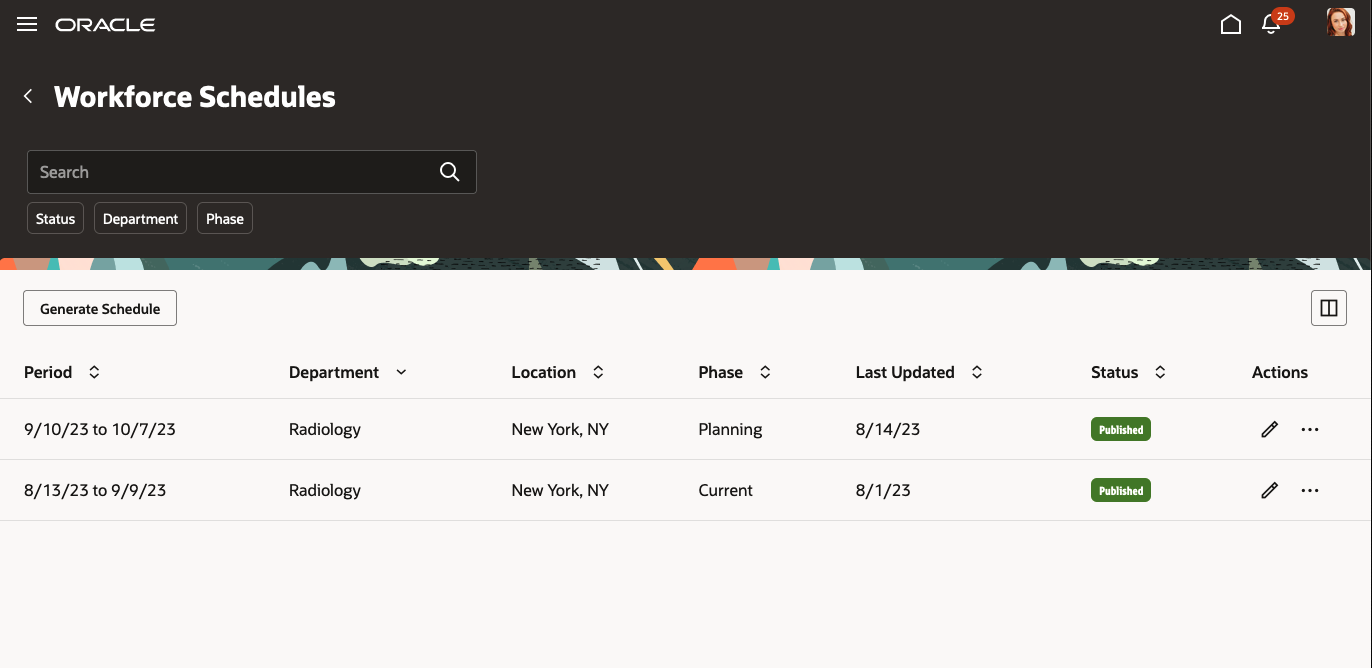Open the Phase filter dropdown

224,218
